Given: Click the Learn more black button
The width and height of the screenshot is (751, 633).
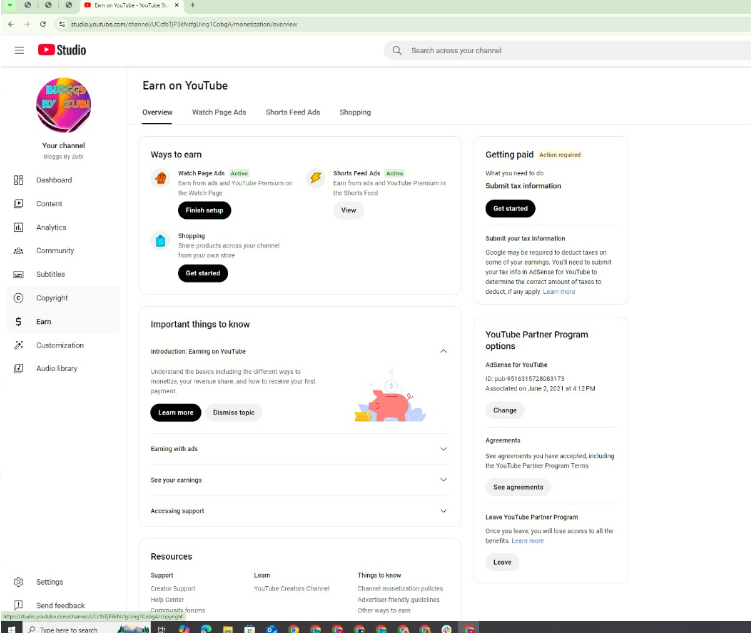Looking at the screenshot, I should tap(176, 413).
